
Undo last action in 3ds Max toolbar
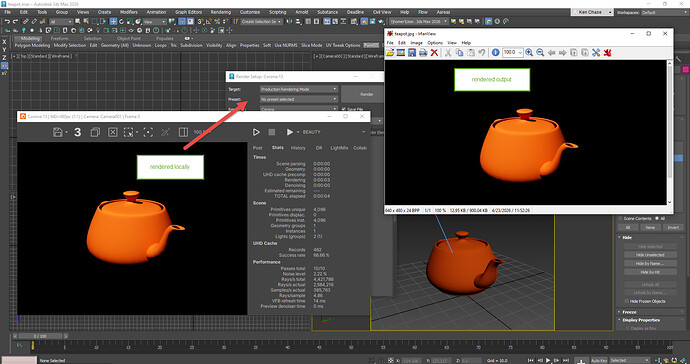7,21
